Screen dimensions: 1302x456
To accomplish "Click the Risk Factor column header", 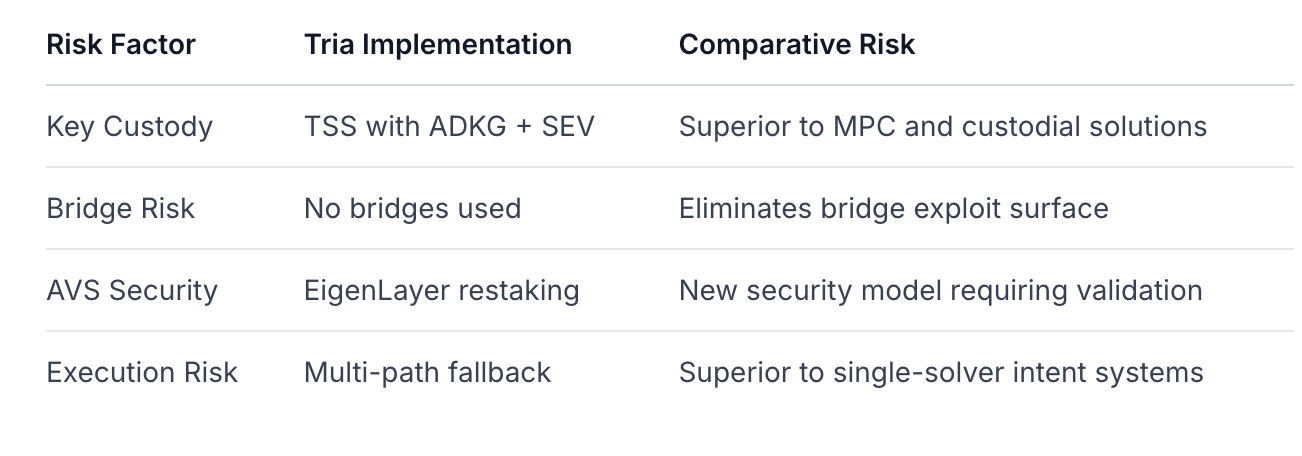I will pyautogui.click(x=121, y=45).
